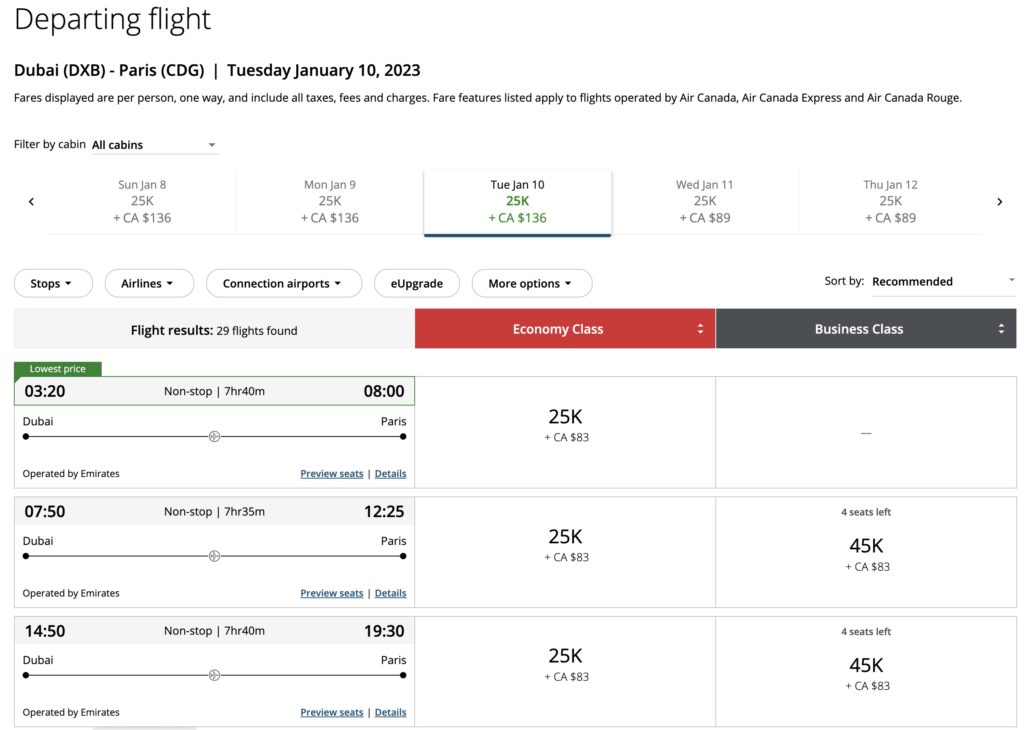Open the Airlines filter dropdown
1024x730 pixels.
coord(148,284)
